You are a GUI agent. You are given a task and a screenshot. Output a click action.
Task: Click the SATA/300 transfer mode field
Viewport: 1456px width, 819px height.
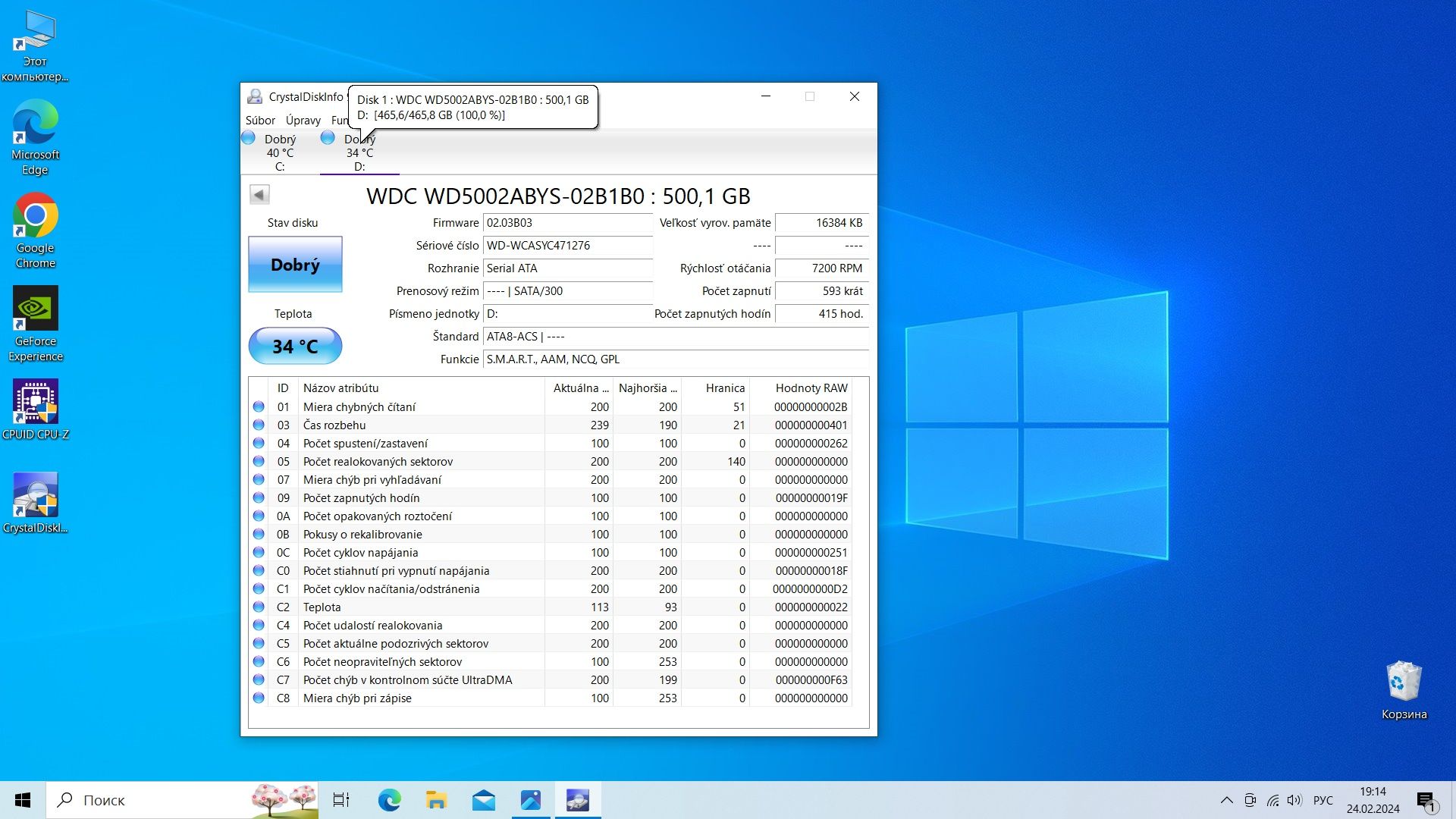click(x=568, y=291)
